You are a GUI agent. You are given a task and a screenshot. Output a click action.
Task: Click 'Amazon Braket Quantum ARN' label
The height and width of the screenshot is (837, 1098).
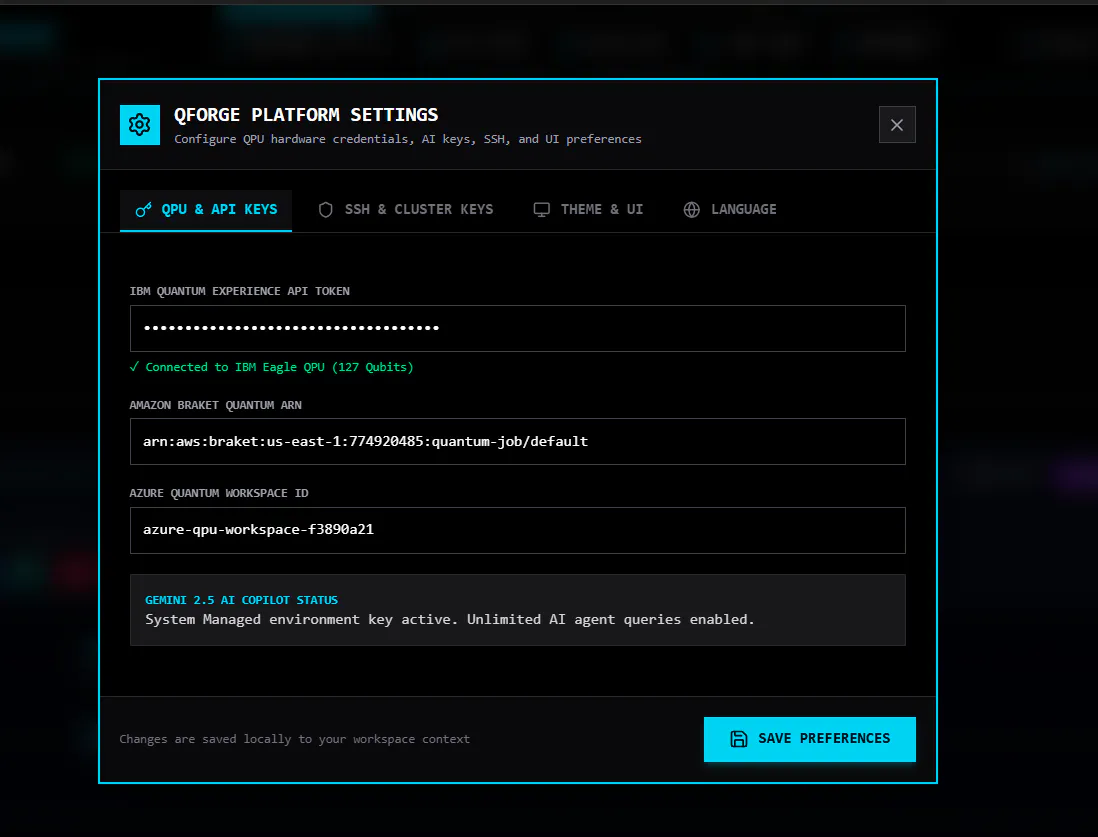tap(216, 405)
